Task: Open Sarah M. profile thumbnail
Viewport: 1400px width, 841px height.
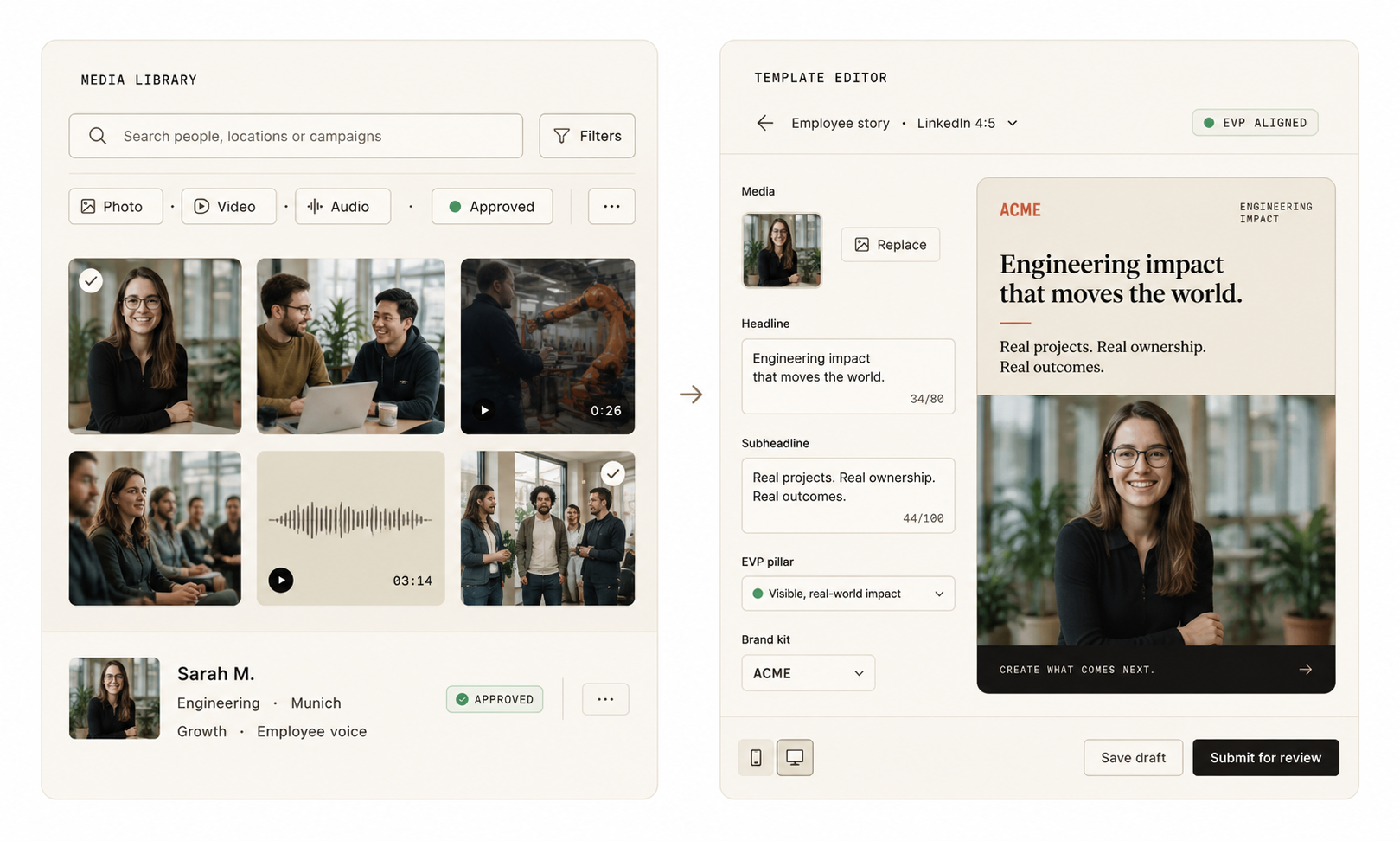Action: 114,698
